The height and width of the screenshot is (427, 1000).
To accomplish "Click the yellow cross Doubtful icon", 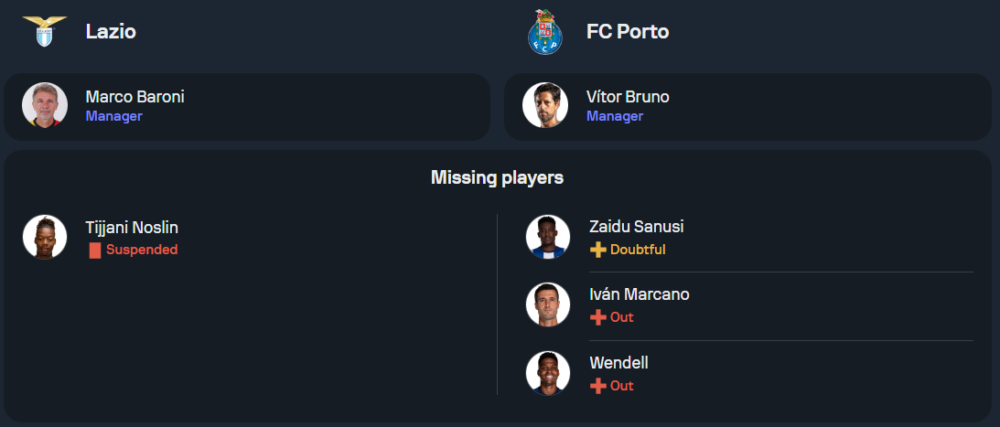I will [598, 250].
